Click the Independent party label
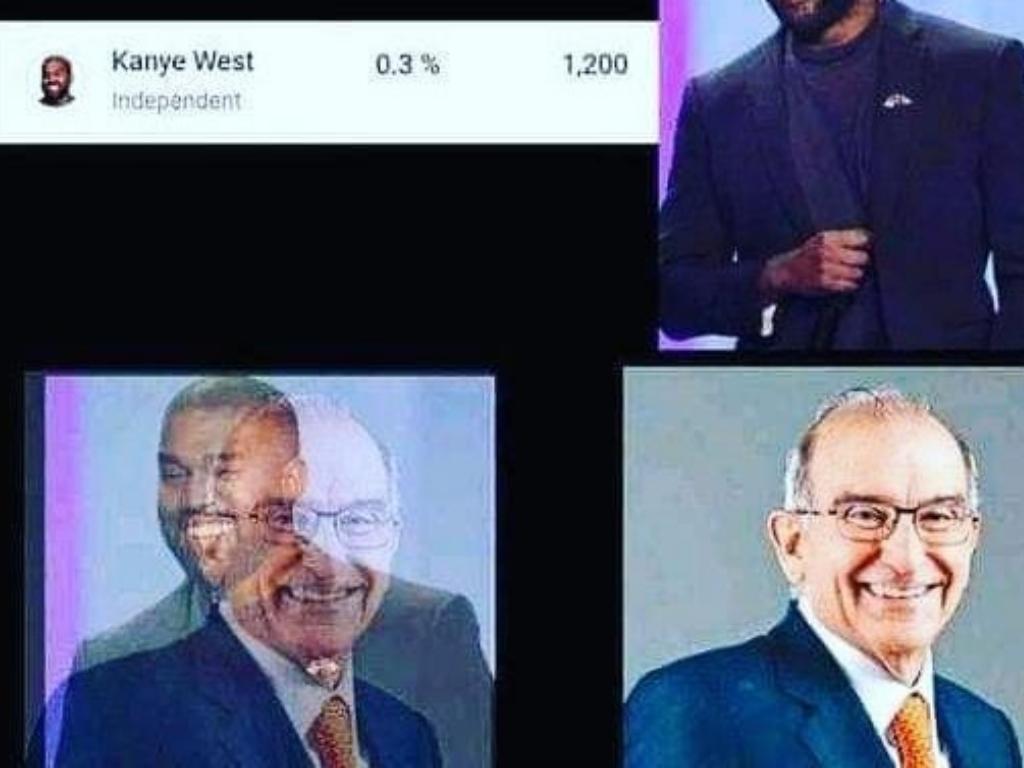This screenshot has height=768, width=1024. [x=176, y=101]
